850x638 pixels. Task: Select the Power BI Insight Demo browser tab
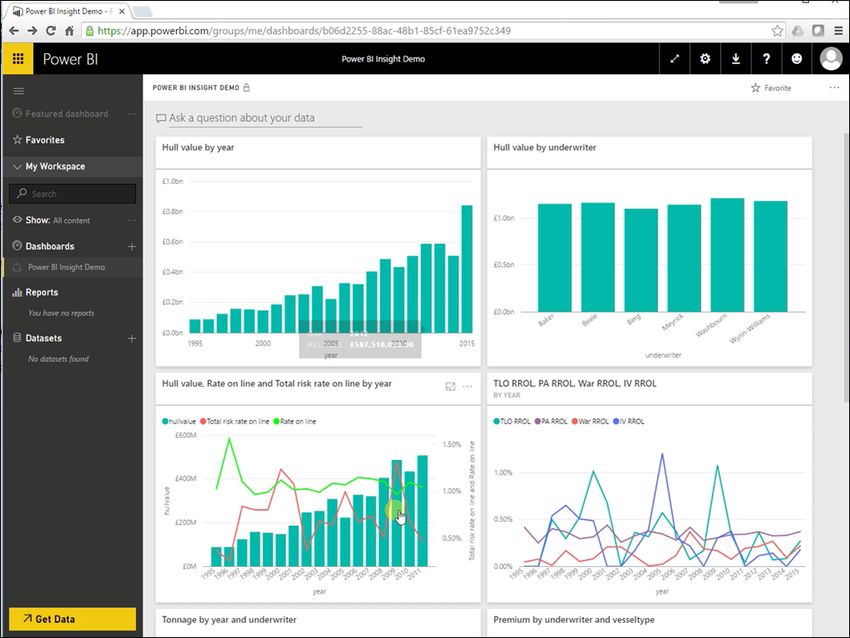point(69,11)
